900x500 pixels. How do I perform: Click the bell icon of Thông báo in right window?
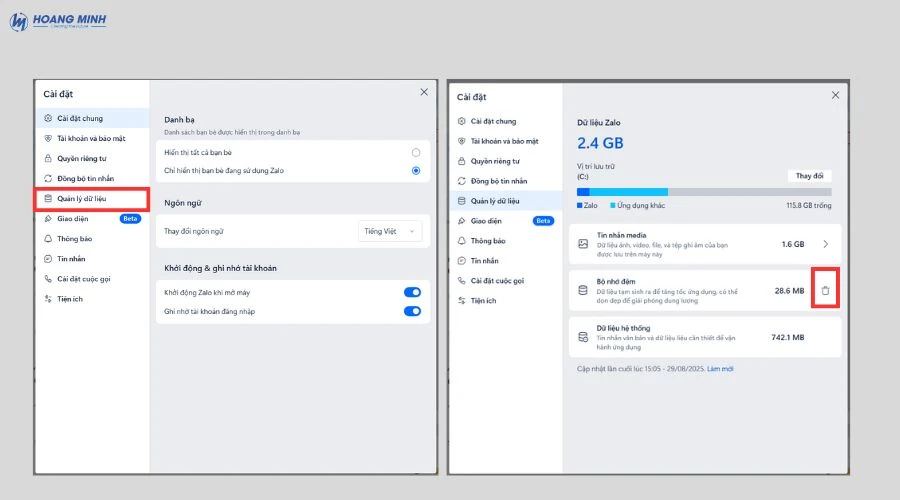click(461, 241)
